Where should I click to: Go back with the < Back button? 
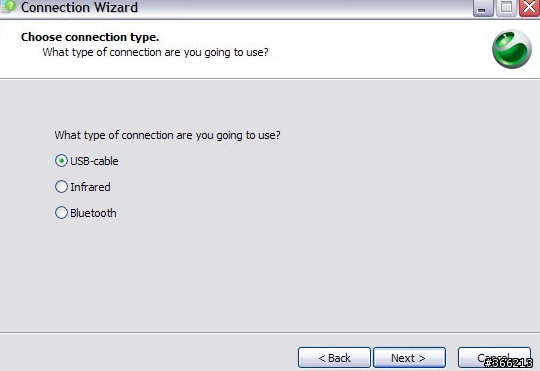334,358
